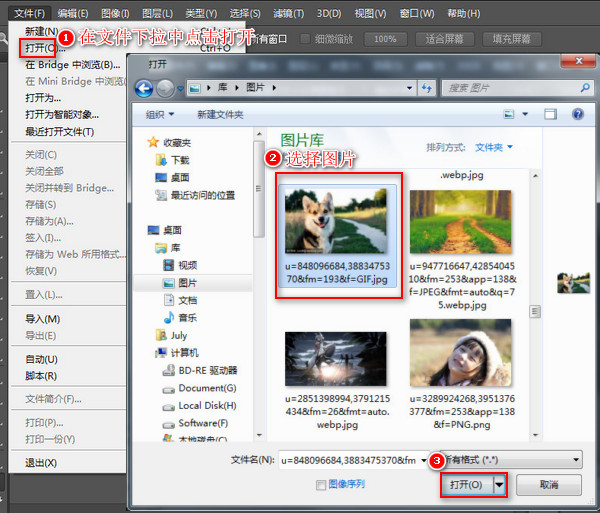Click the file list scrollbar thumb
The image size is (600, 513).
[535, 311]
